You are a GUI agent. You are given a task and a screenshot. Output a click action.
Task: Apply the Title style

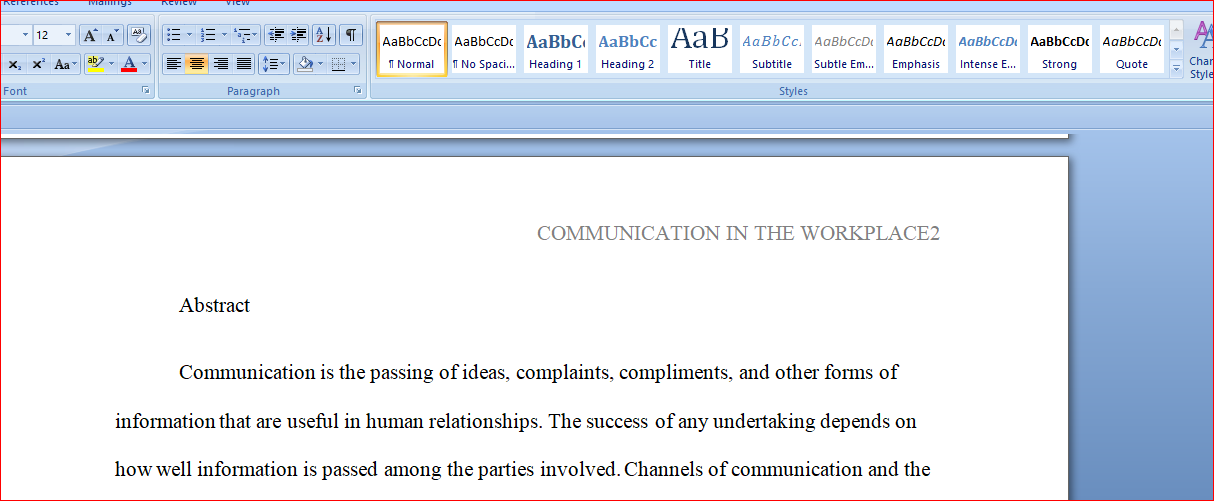coord(700,49)
